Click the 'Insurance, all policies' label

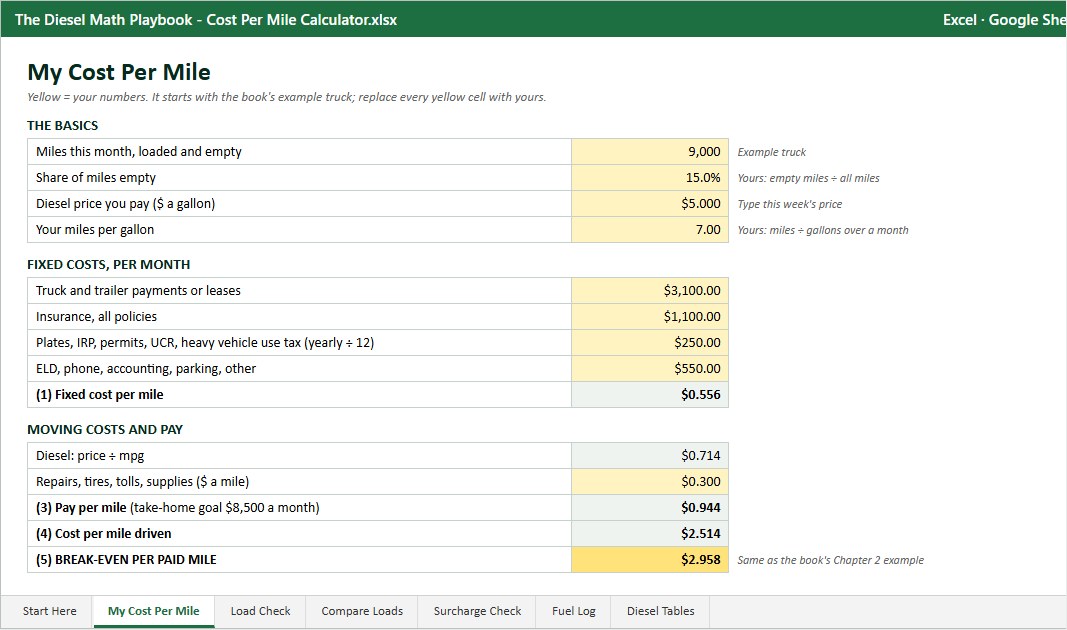(96, 316)
